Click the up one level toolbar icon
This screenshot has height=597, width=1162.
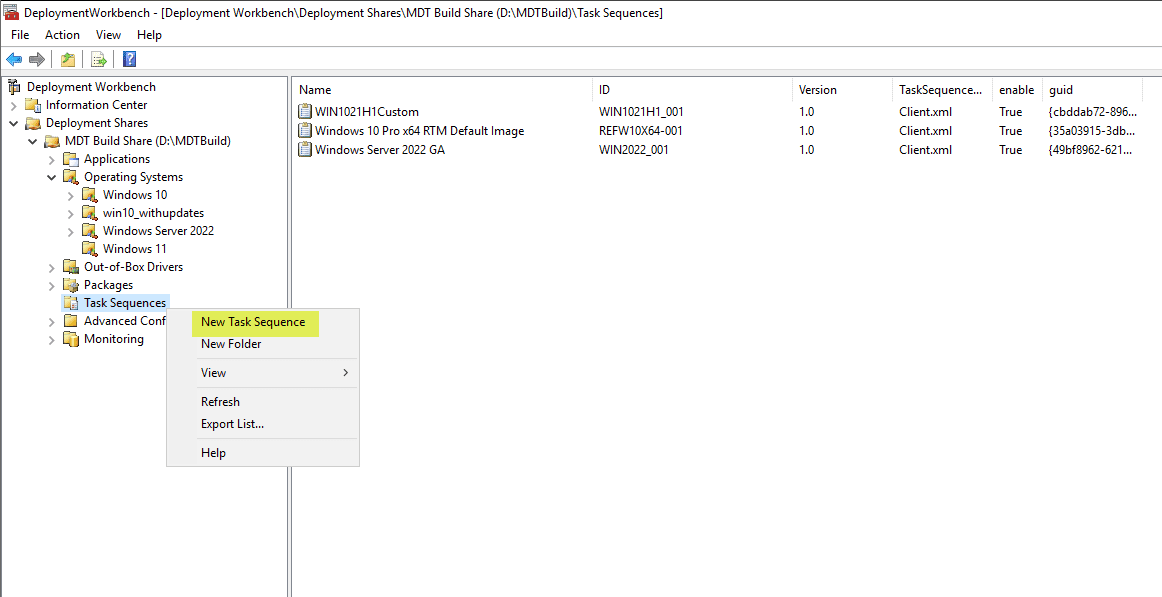click(66, 58)
